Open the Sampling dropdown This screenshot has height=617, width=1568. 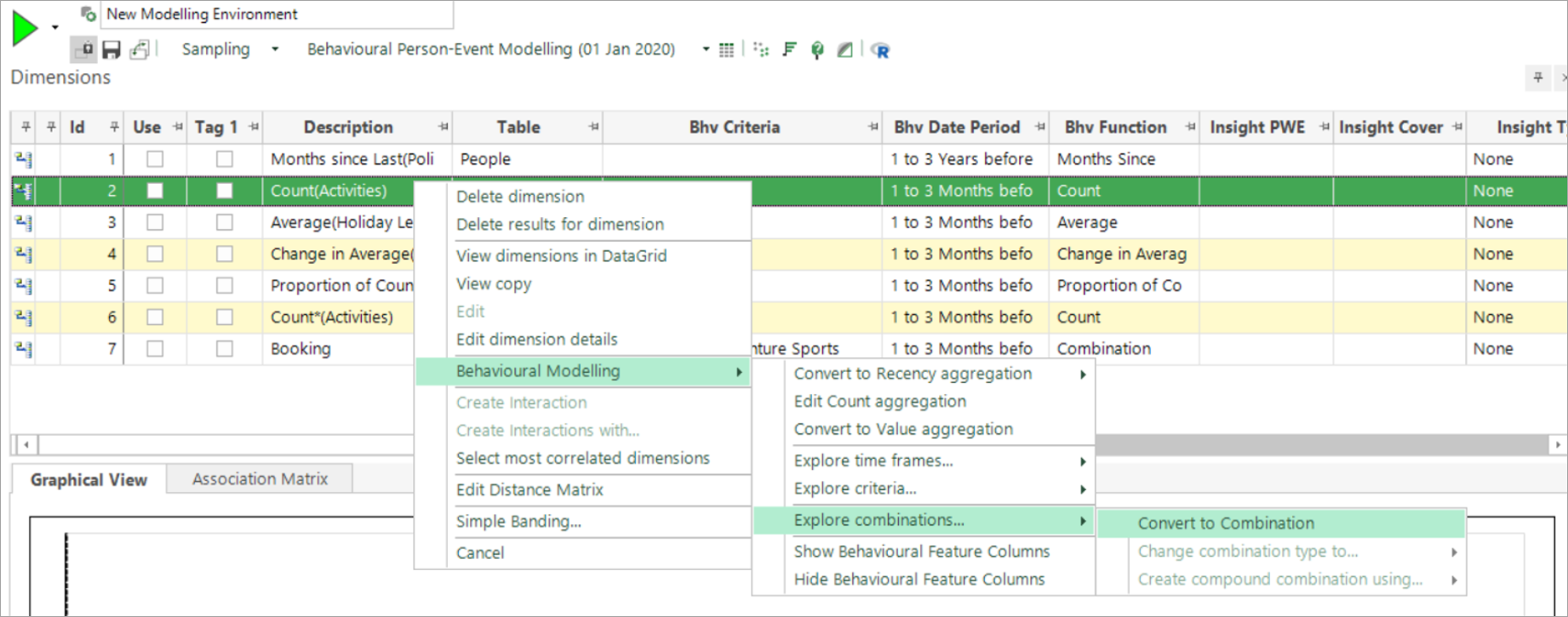tap(275, 49)
